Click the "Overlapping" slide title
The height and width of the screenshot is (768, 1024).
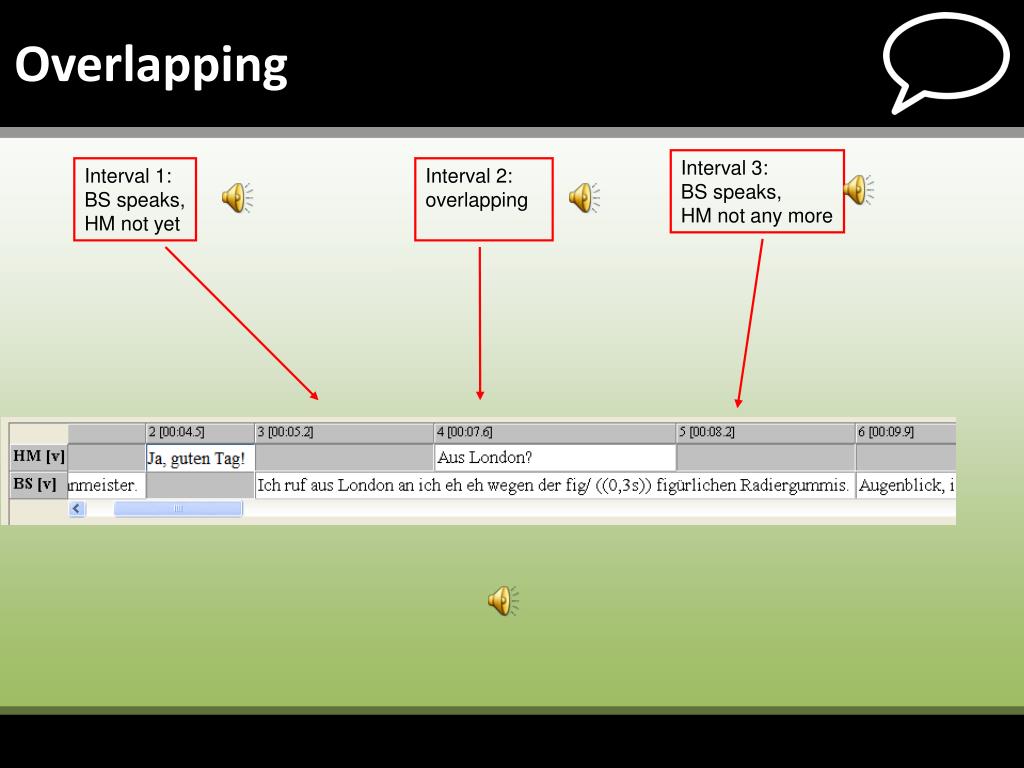pyautogui.click(x=151, y=65)
